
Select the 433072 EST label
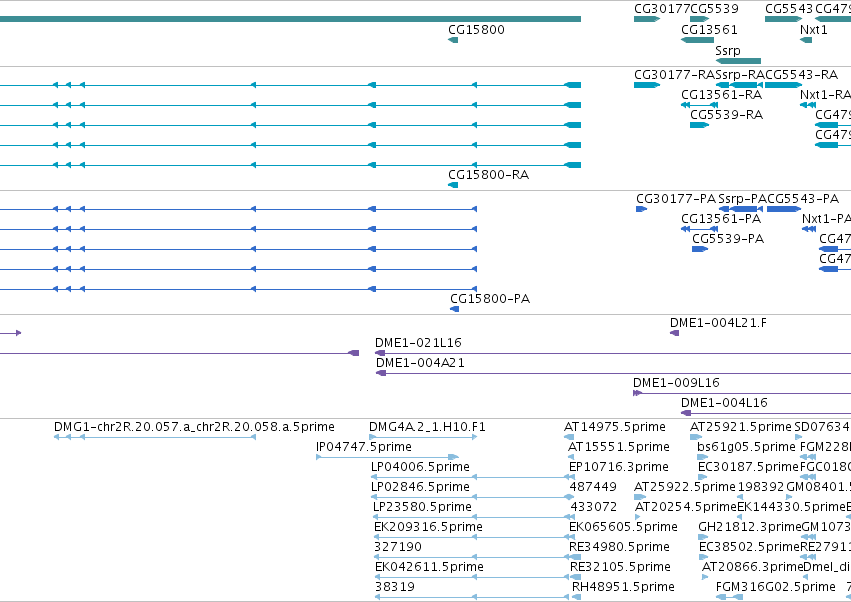point(594,507)
